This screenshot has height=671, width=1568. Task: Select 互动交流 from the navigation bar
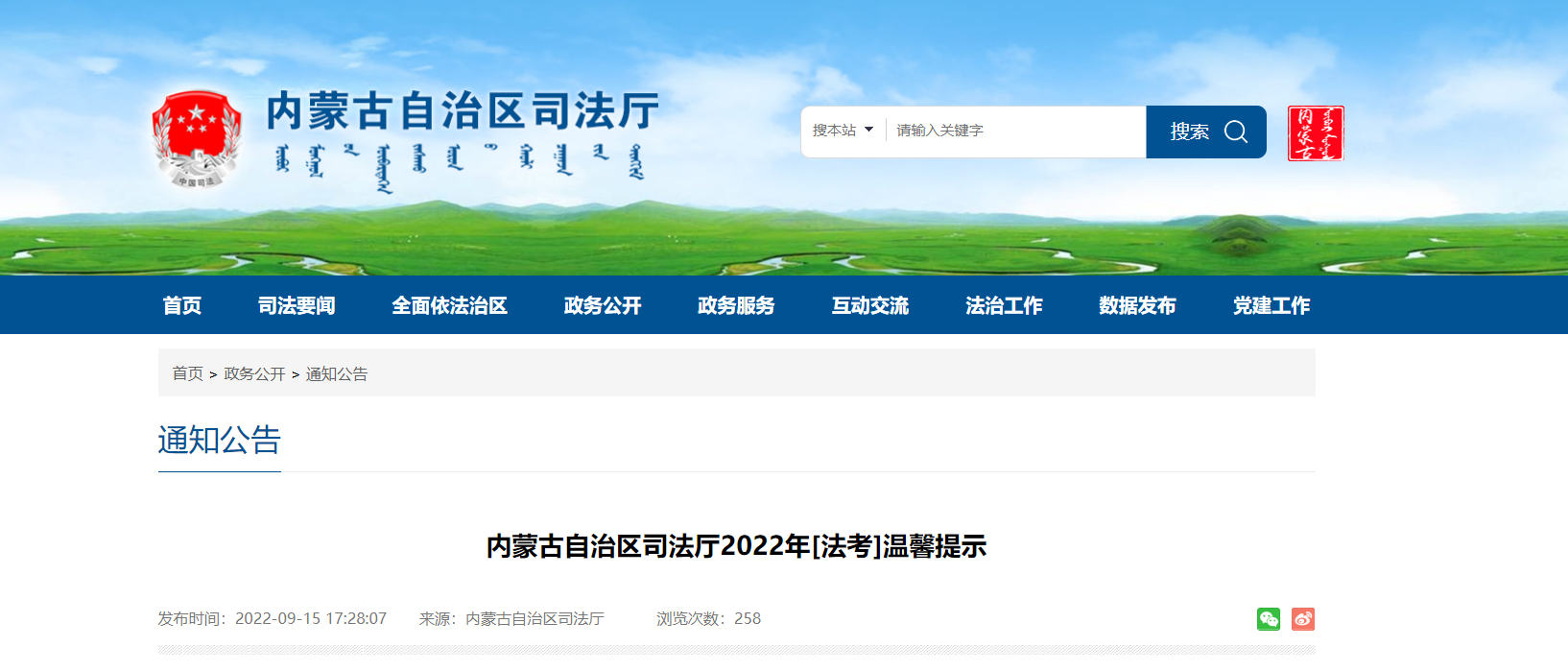(870, 305)
